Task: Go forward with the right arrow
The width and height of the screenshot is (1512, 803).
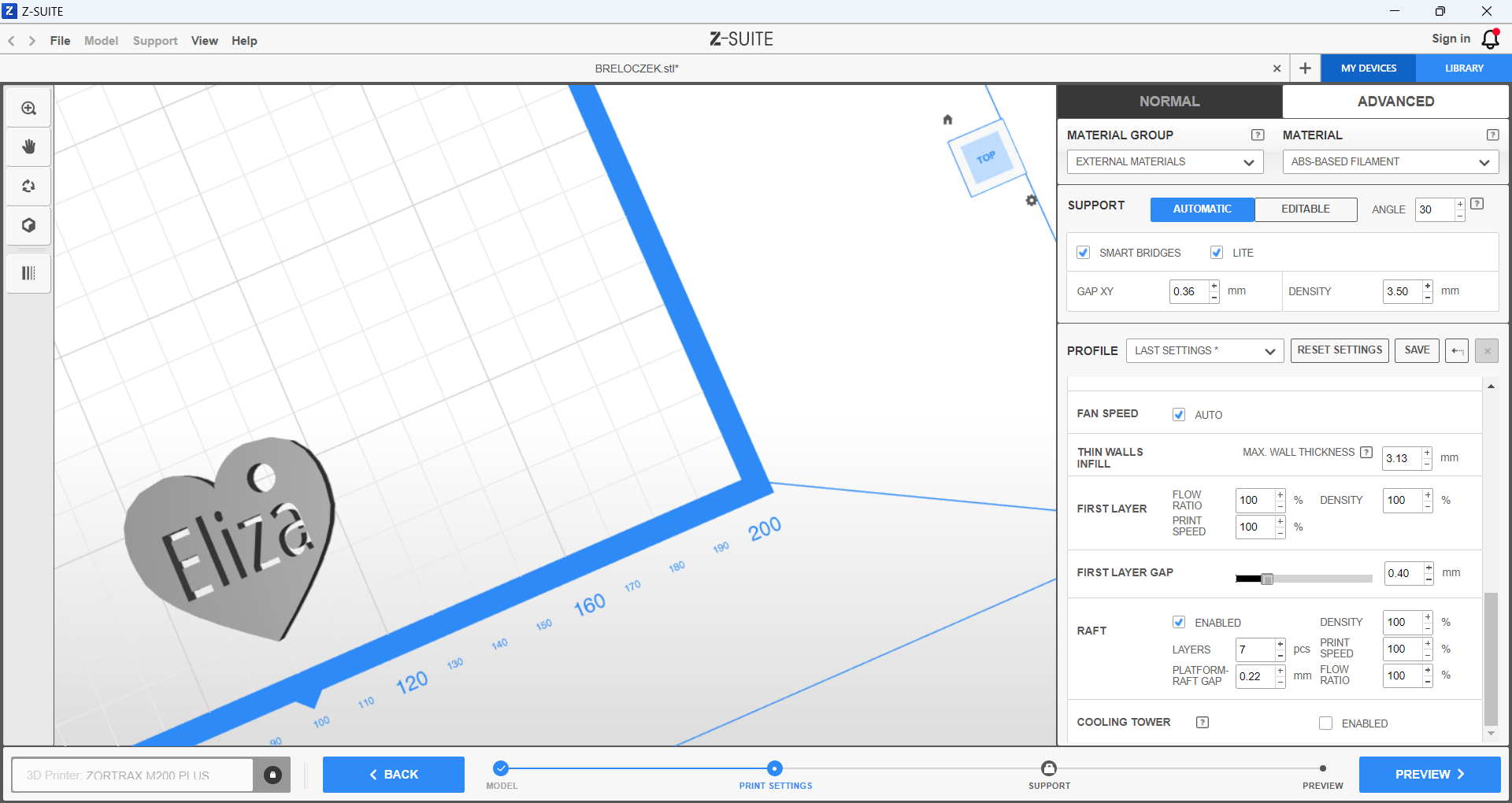Action: pos(32,41)
